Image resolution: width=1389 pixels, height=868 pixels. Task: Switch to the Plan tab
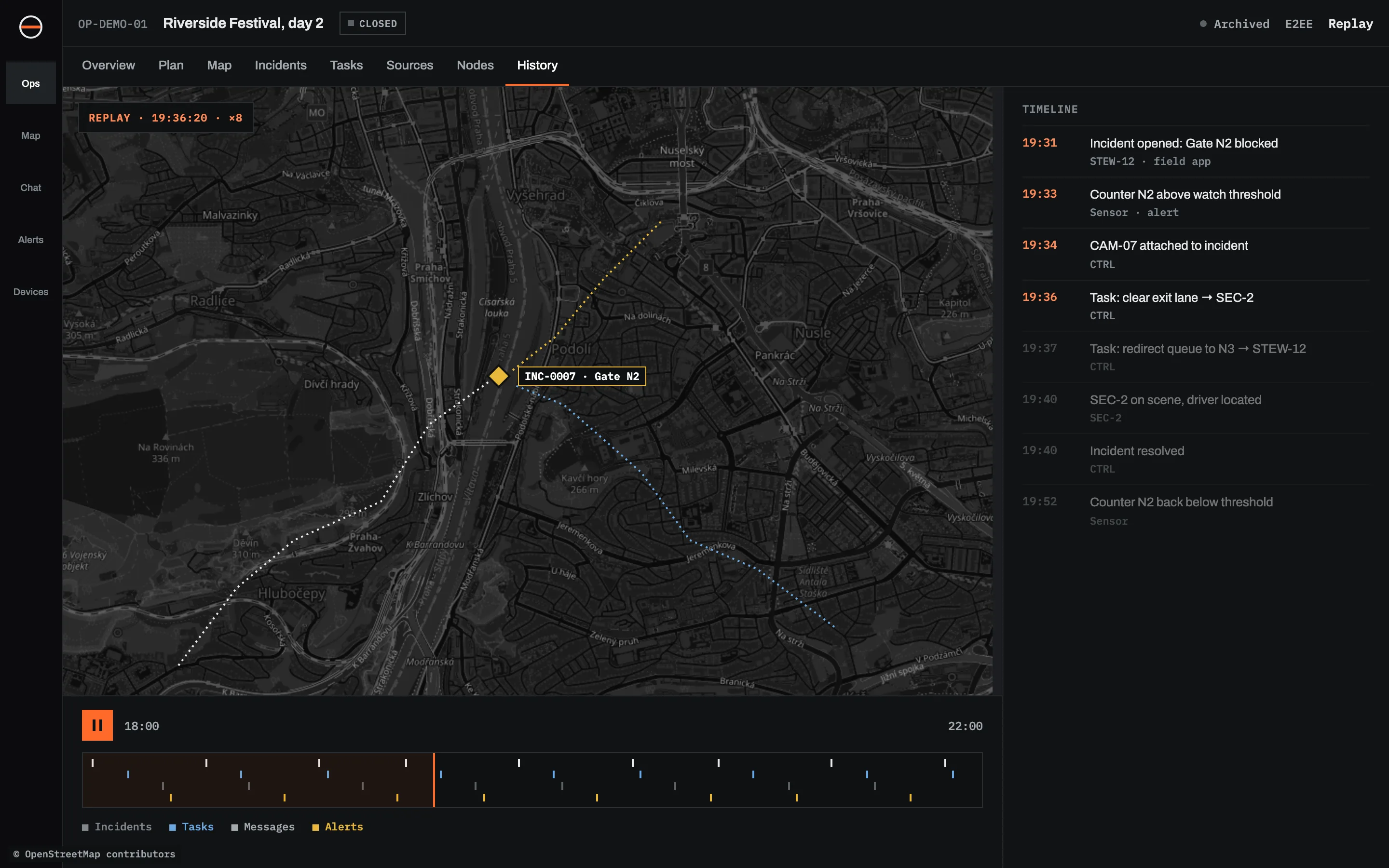tap(171, 66)
